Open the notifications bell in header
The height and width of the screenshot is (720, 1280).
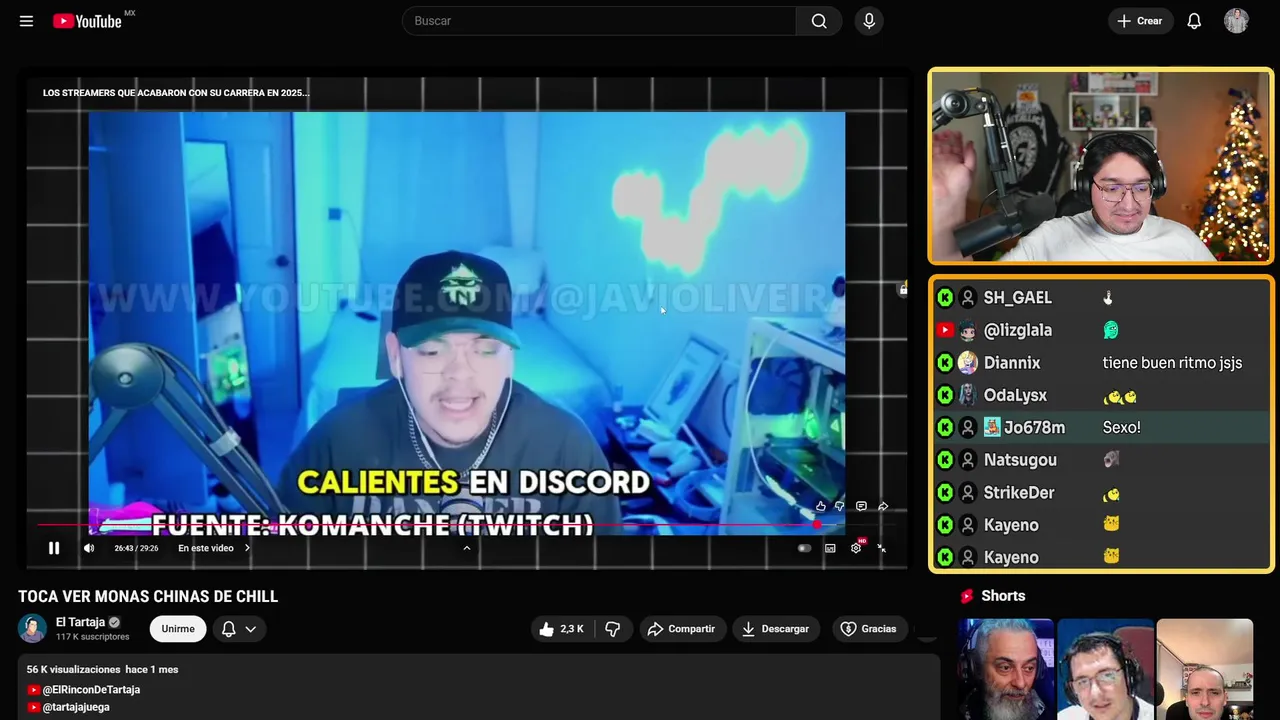(x=1194, y=21)
